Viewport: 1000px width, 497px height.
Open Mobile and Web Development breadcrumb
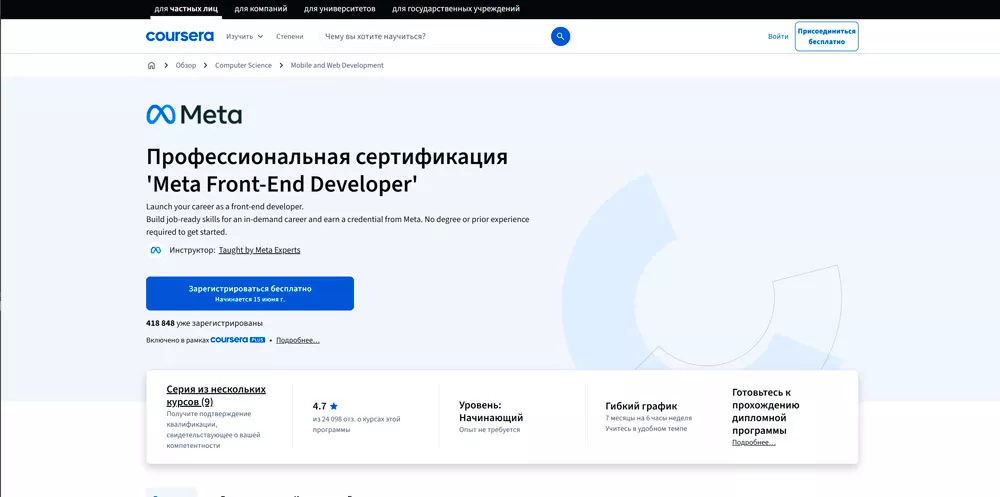click(x=337, y=65)
